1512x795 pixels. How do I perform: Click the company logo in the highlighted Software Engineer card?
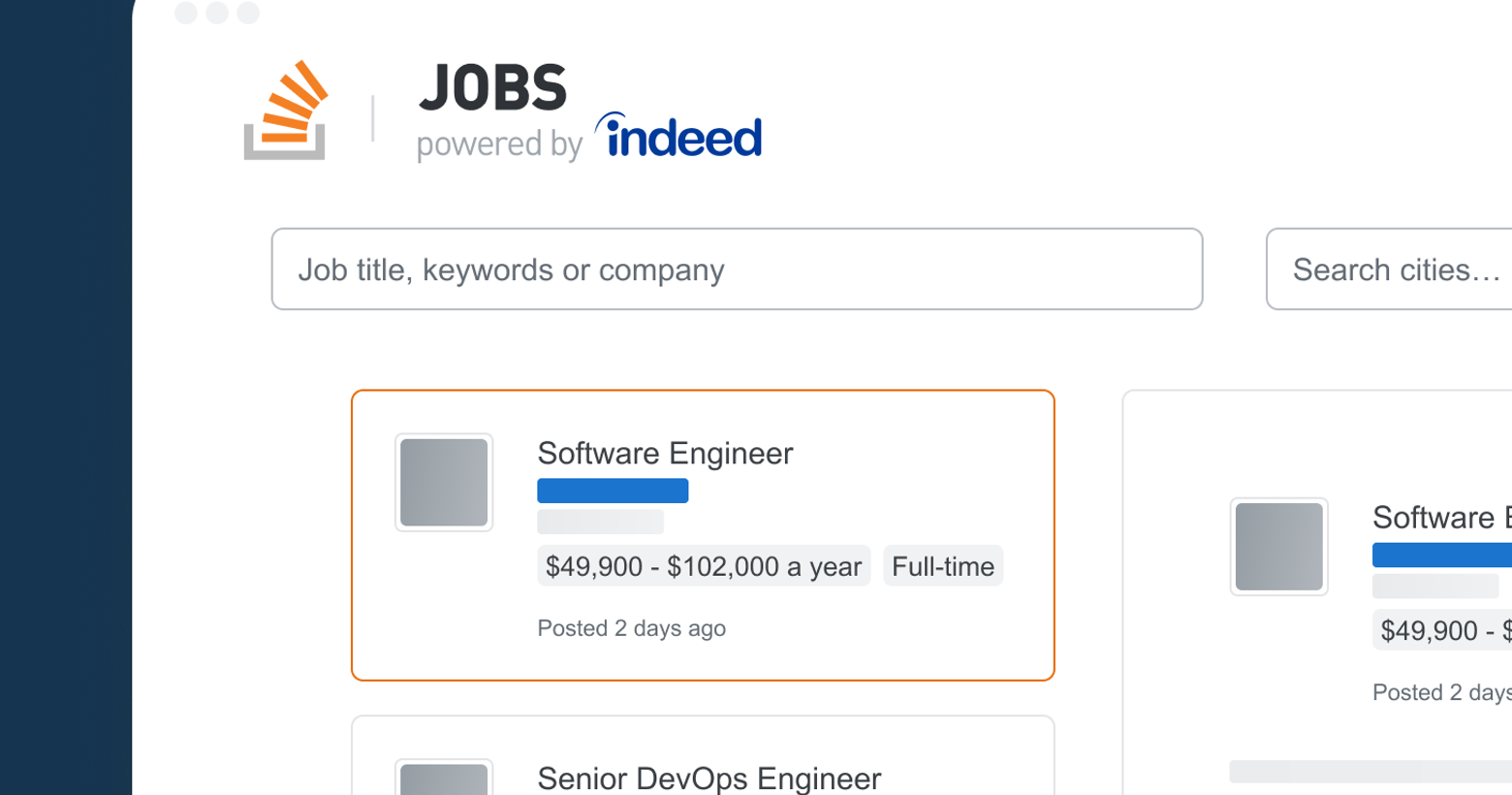point(444,483)
